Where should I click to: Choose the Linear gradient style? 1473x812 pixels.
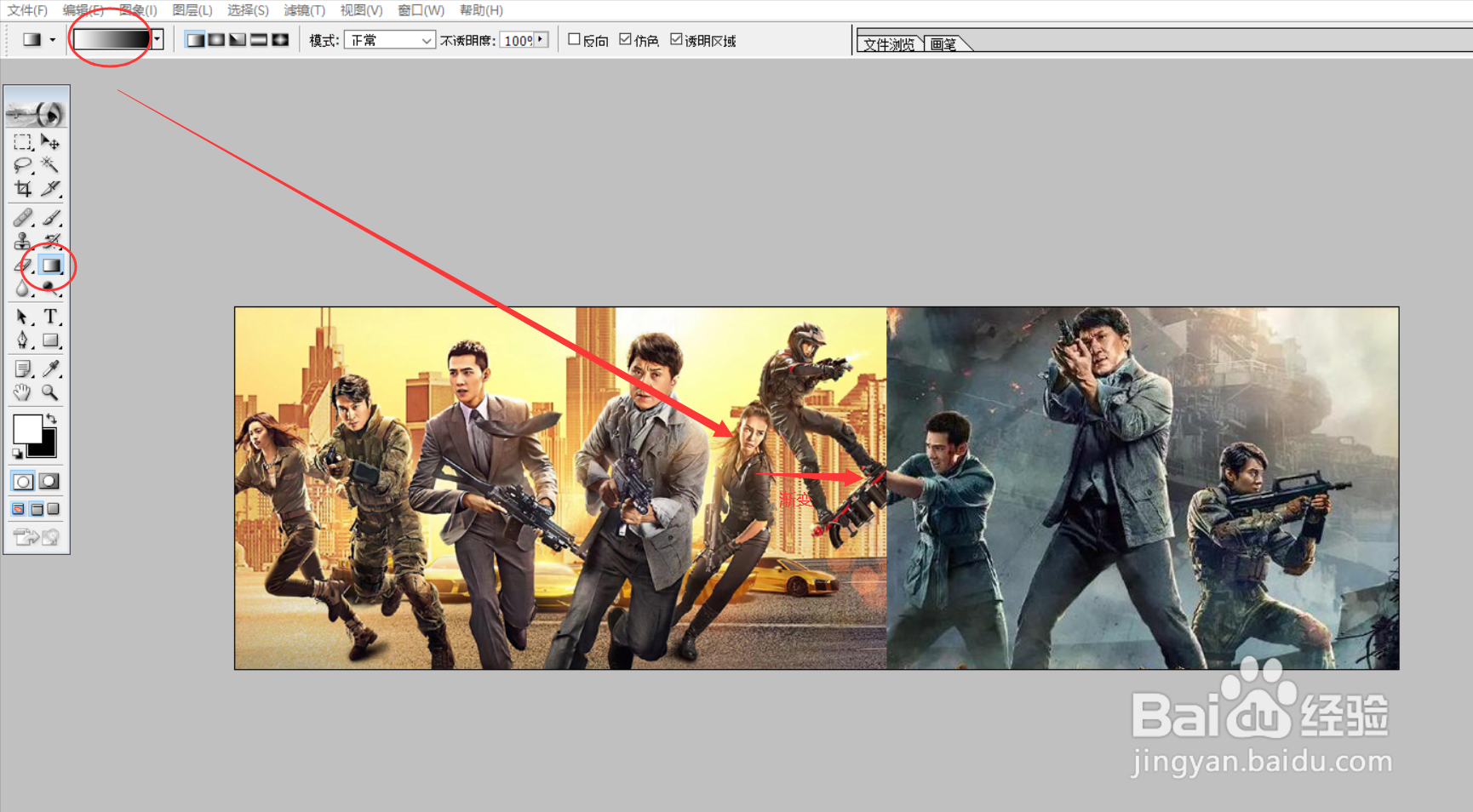[195, 40]
